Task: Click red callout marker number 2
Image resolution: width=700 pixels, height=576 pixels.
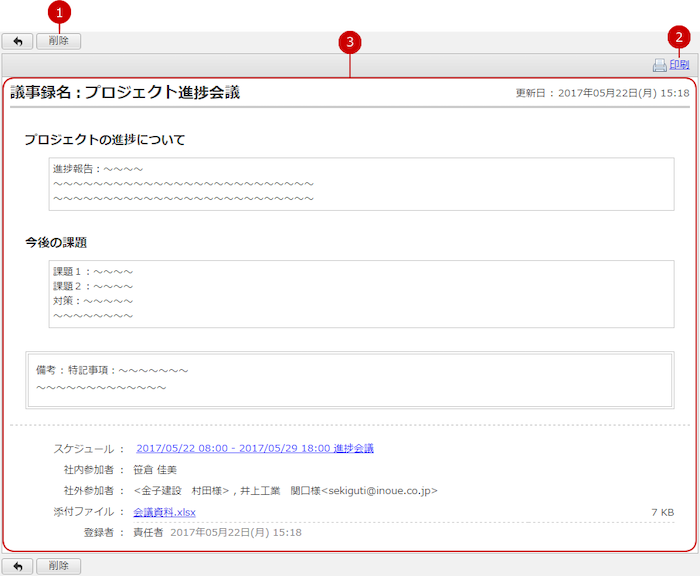Action: tap(679, 38)
